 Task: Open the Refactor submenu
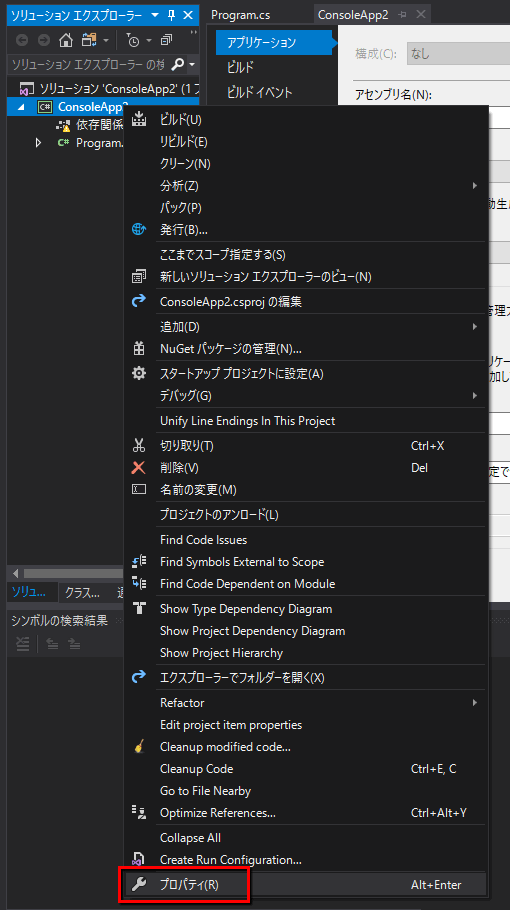point(306,703)
